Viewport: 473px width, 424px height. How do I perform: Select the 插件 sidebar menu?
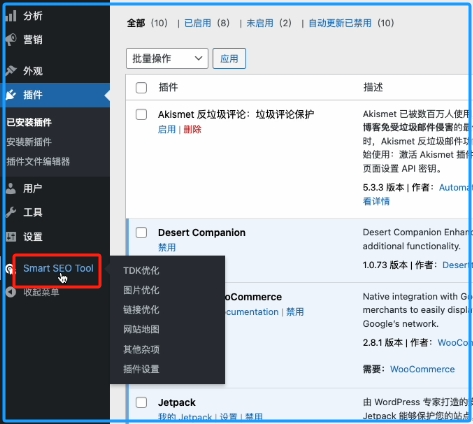pyautogui.click(x=32, y=95)
